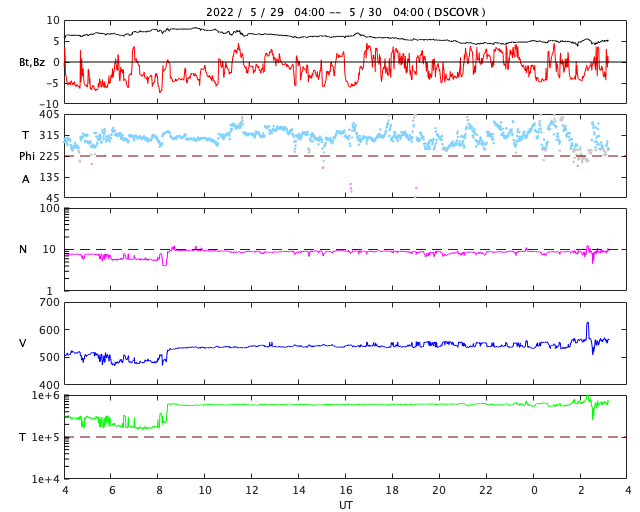Viewport: 640px width, 512px height.
Task: Click the "18" hour tick on the UT axis
Action: pyautogui.click(x=392, y=490)
